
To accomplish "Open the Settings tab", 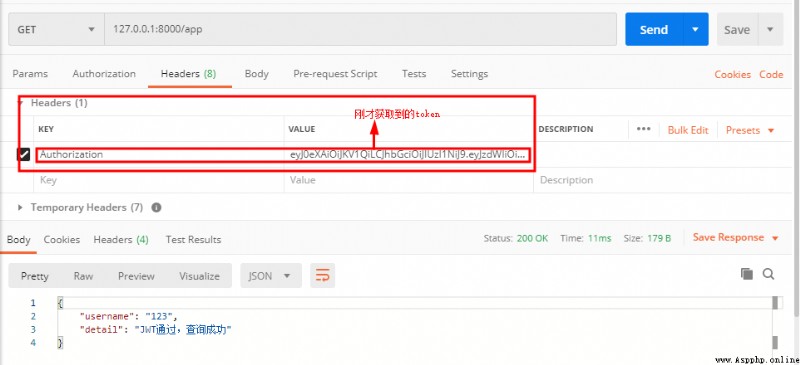I will click(x=469, y=74).
